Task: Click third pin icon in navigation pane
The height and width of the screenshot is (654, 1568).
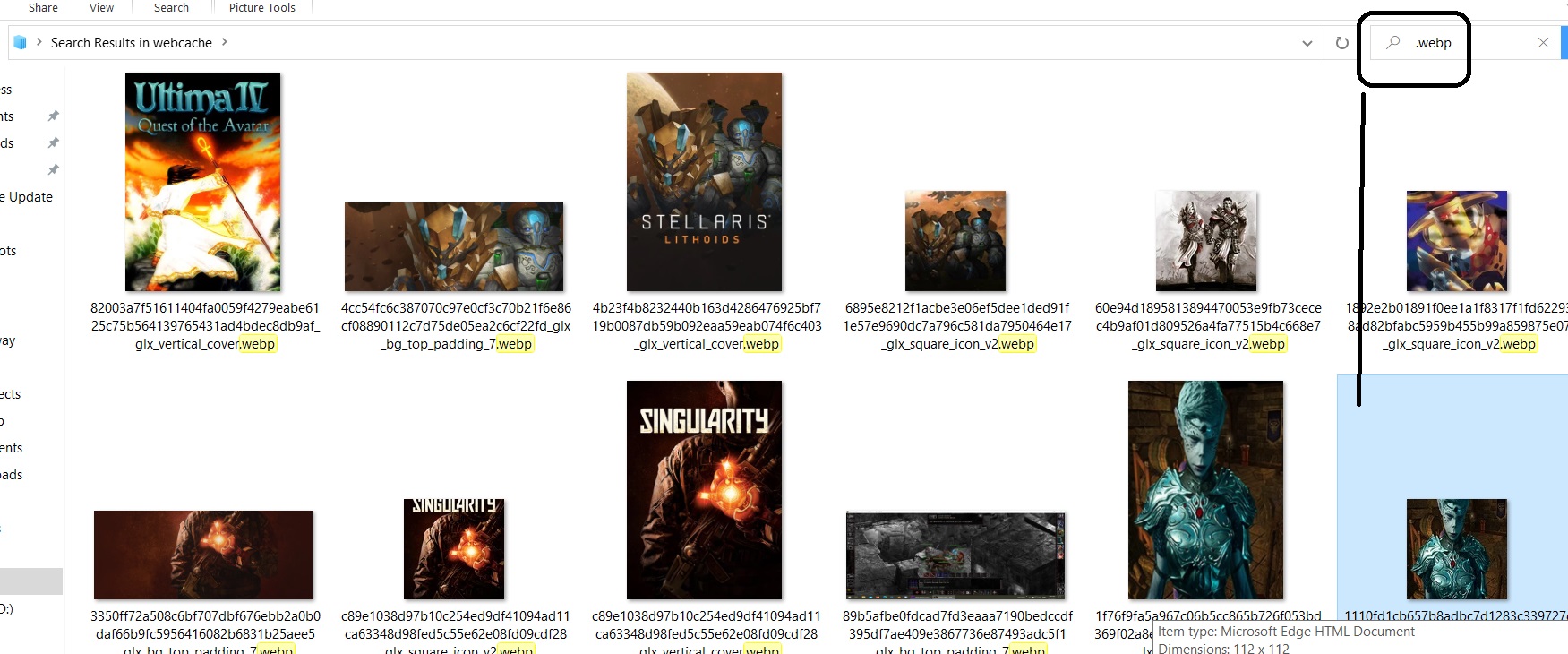Action: tap(53, 169)
